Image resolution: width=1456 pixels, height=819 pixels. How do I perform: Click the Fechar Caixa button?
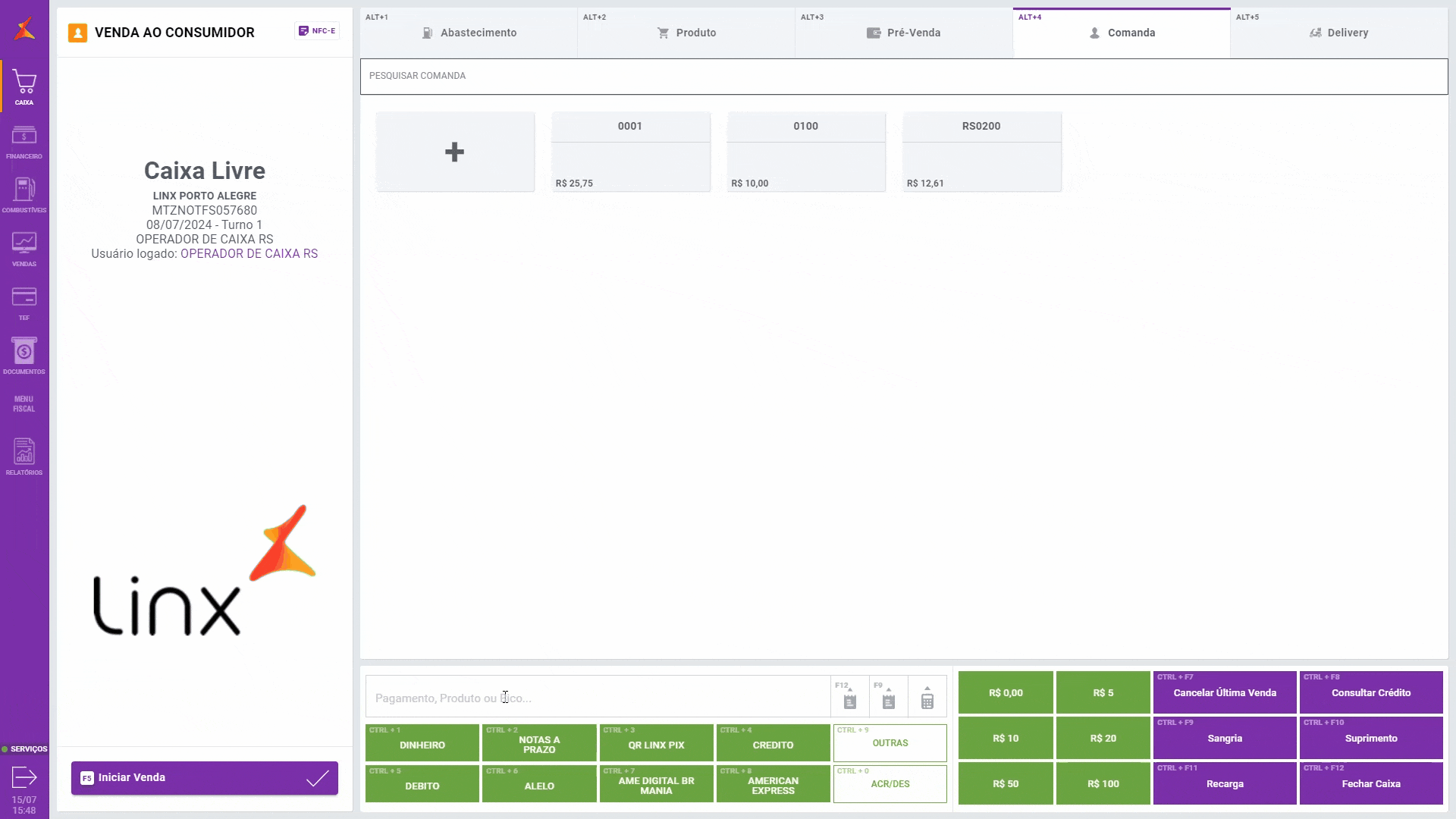(1370, 783)
